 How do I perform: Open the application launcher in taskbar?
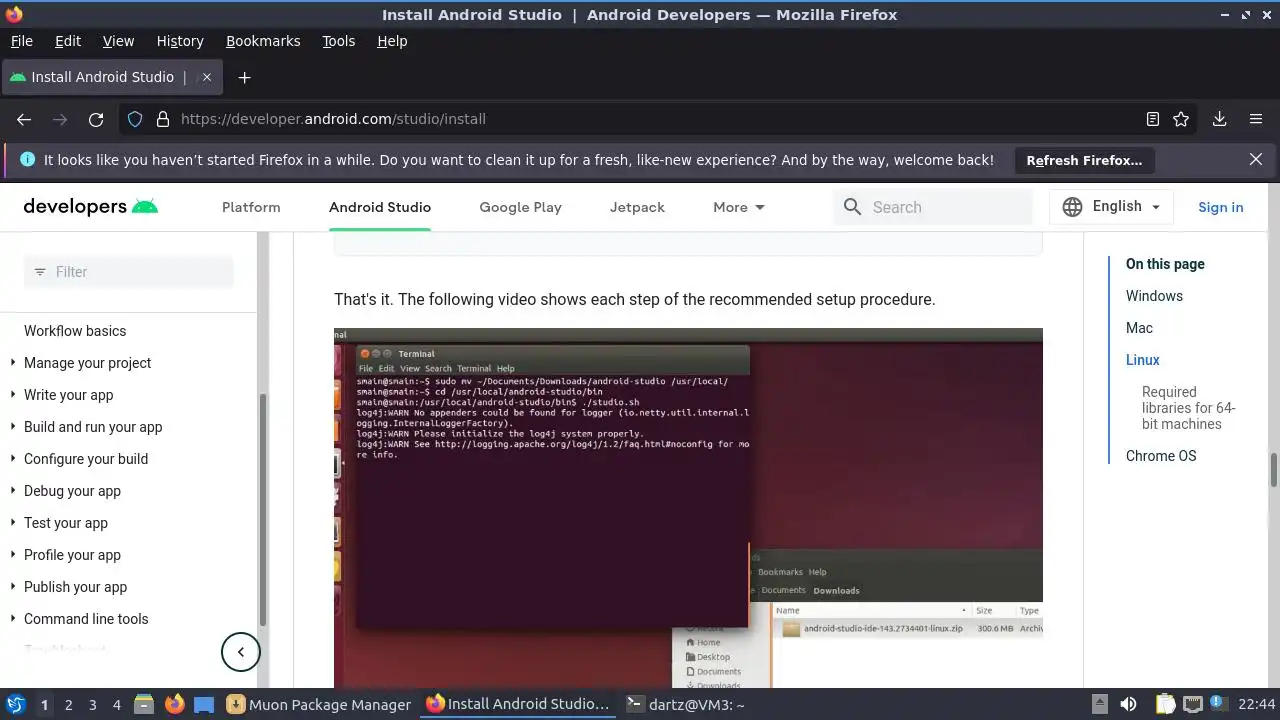pos(15,704)
